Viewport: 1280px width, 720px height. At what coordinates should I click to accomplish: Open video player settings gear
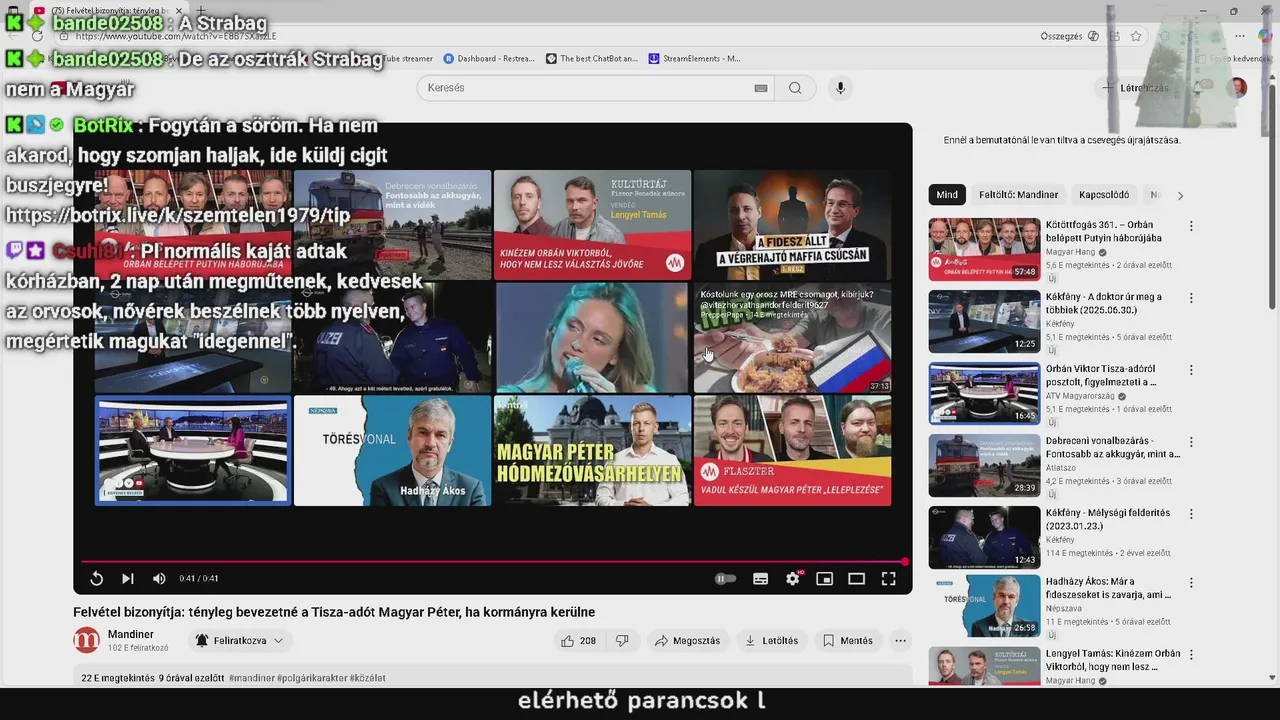coord(793,578)
